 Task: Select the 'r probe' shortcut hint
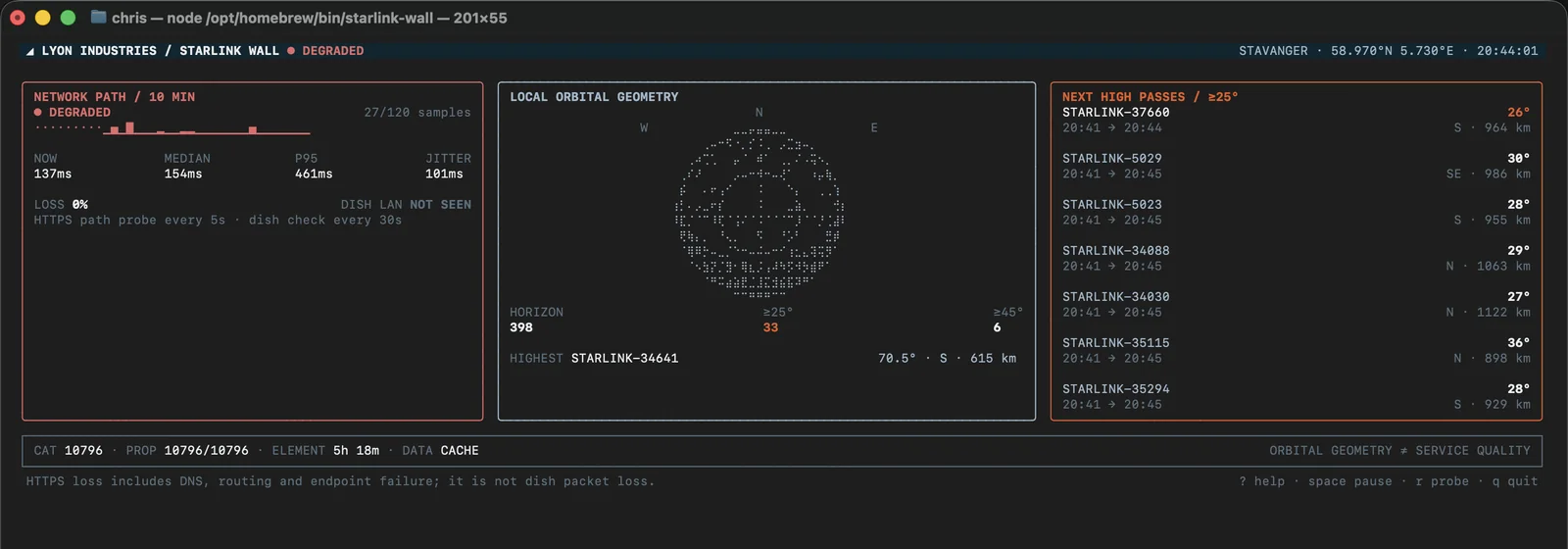click(1442, 481)
